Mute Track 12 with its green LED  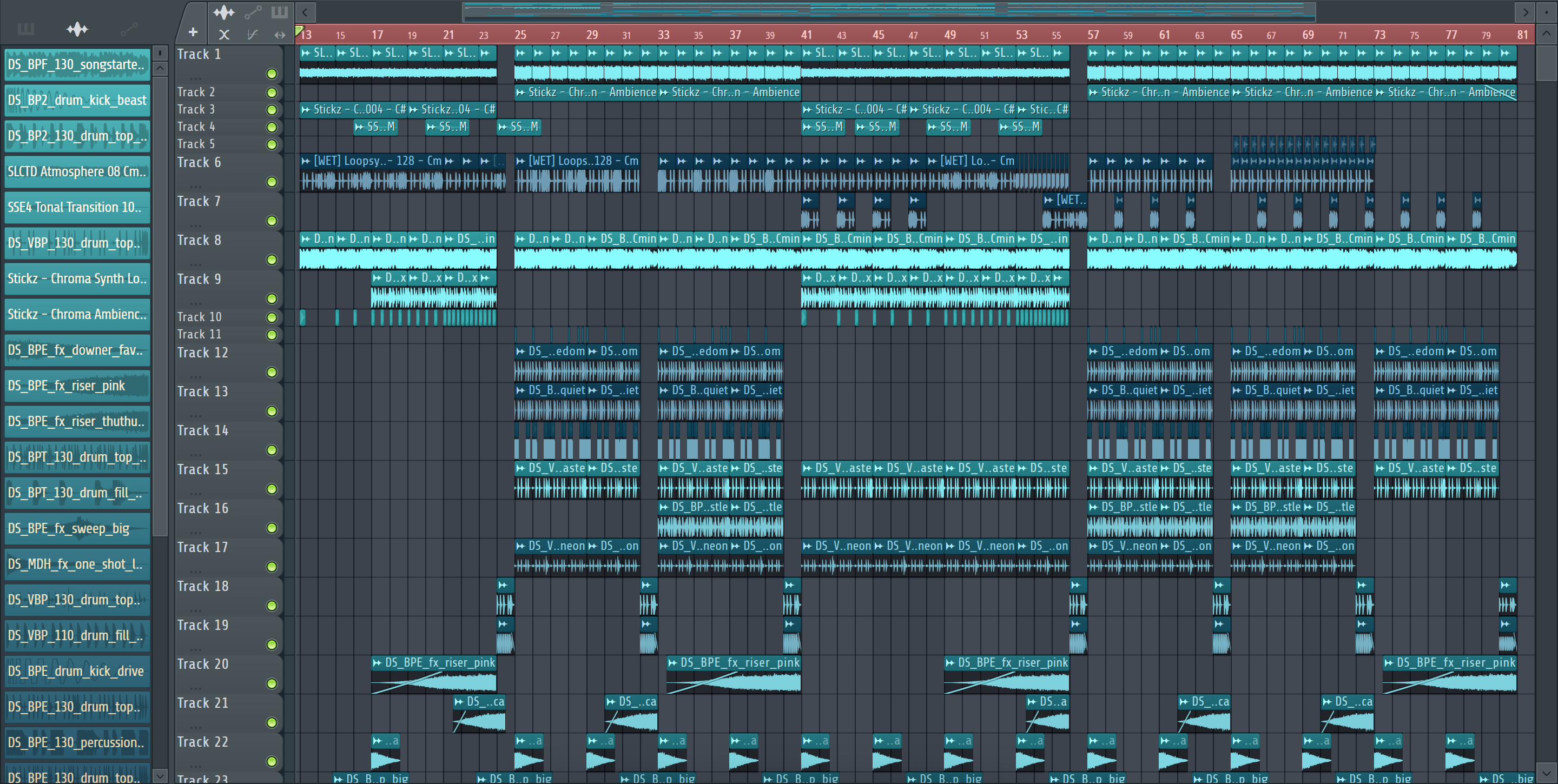tap(272, 373)
